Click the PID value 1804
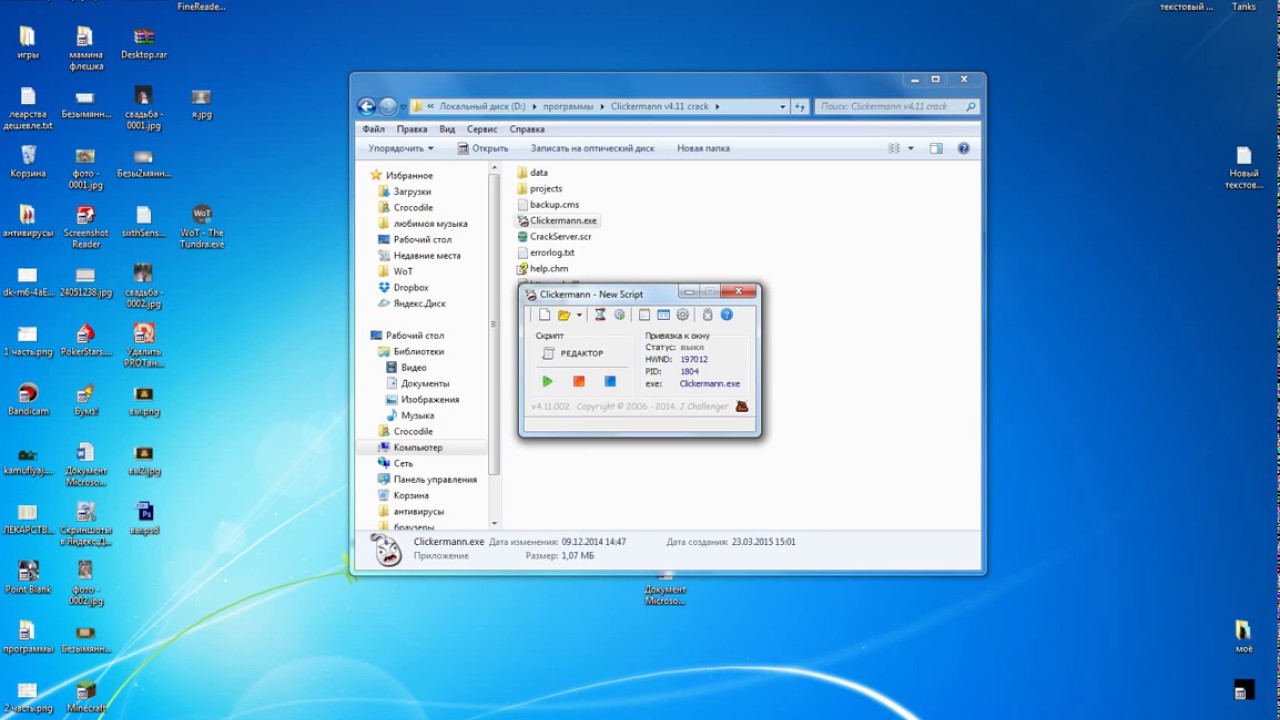1280x720 pixels. click(x=689, y=372)
